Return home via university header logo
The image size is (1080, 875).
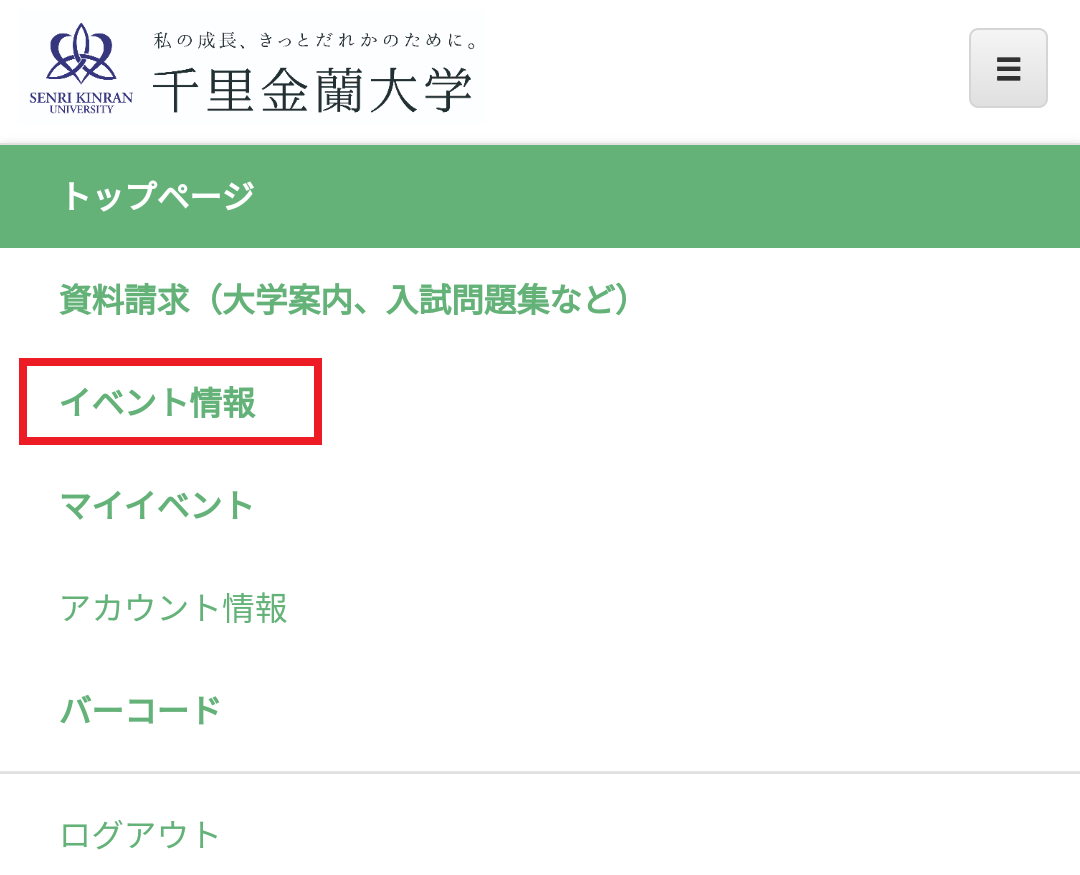[253, 69]
